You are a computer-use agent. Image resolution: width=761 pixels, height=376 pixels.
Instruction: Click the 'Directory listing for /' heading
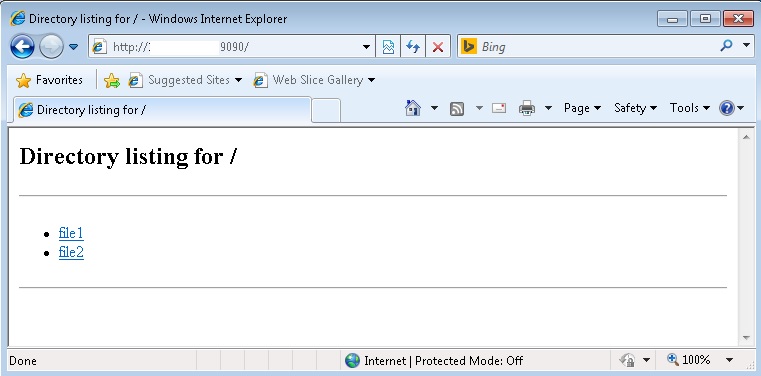tap(129, 157)
